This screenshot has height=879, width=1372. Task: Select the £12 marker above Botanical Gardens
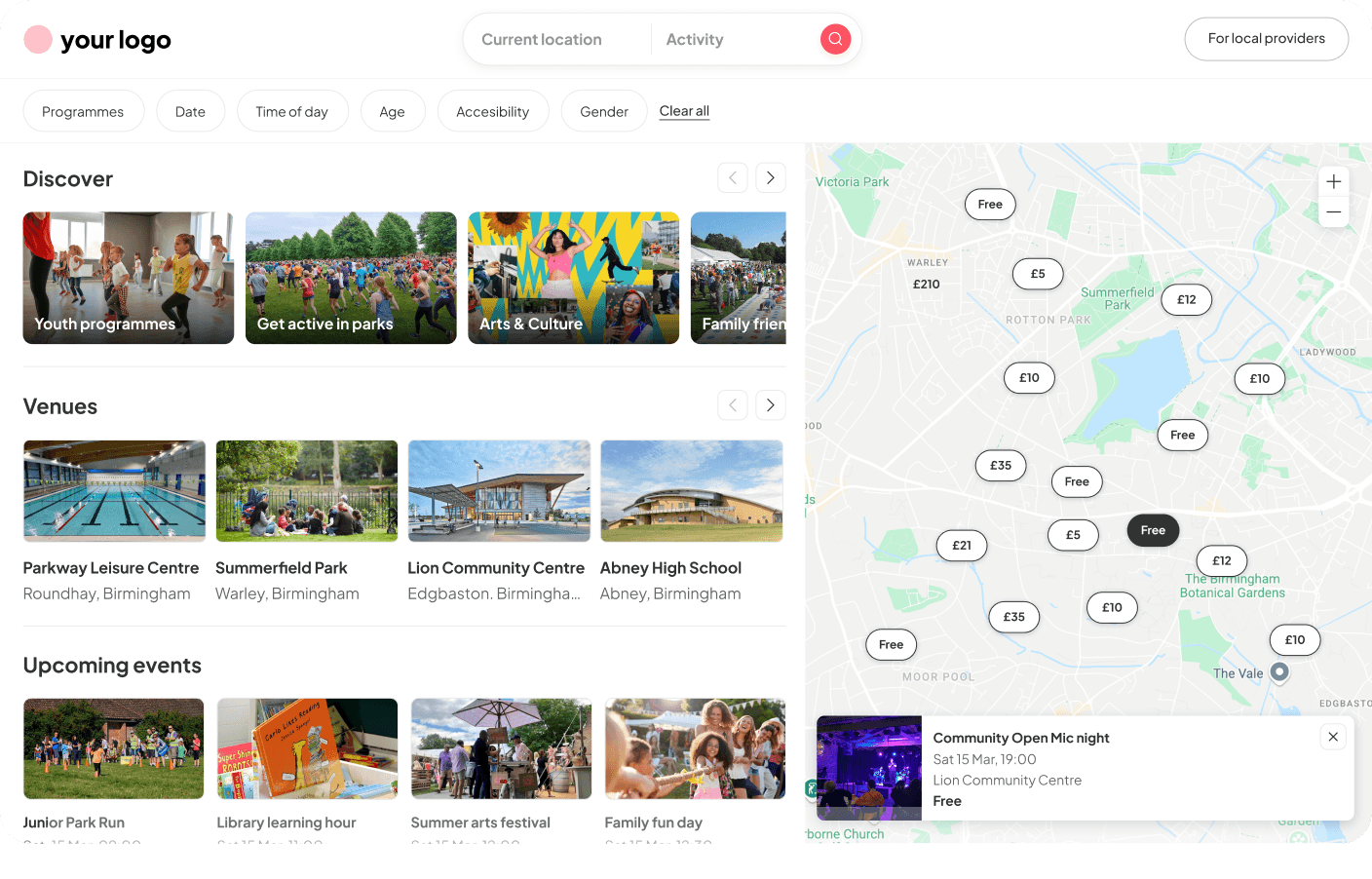tap(1222, 560)
